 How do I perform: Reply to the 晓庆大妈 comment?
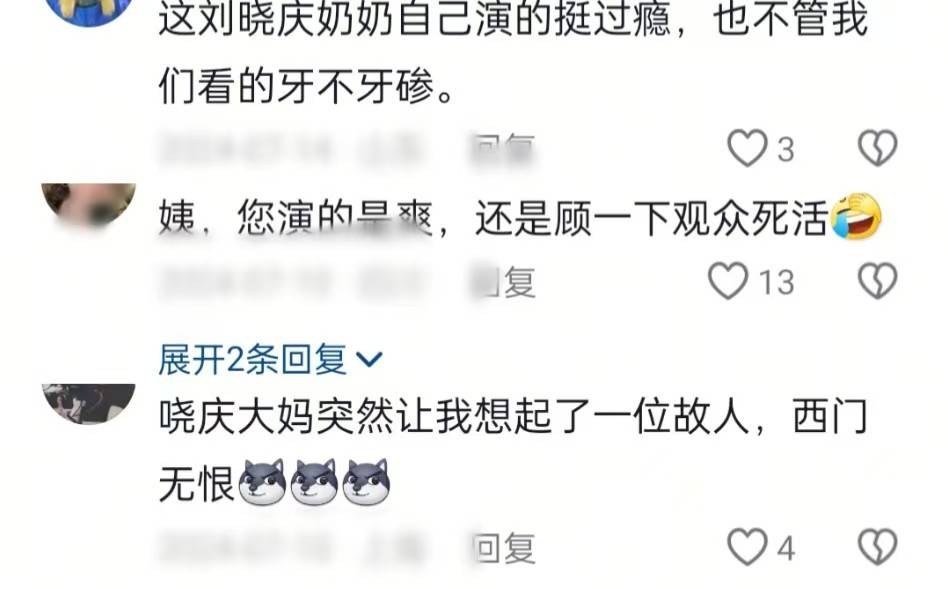click(504, 548)
